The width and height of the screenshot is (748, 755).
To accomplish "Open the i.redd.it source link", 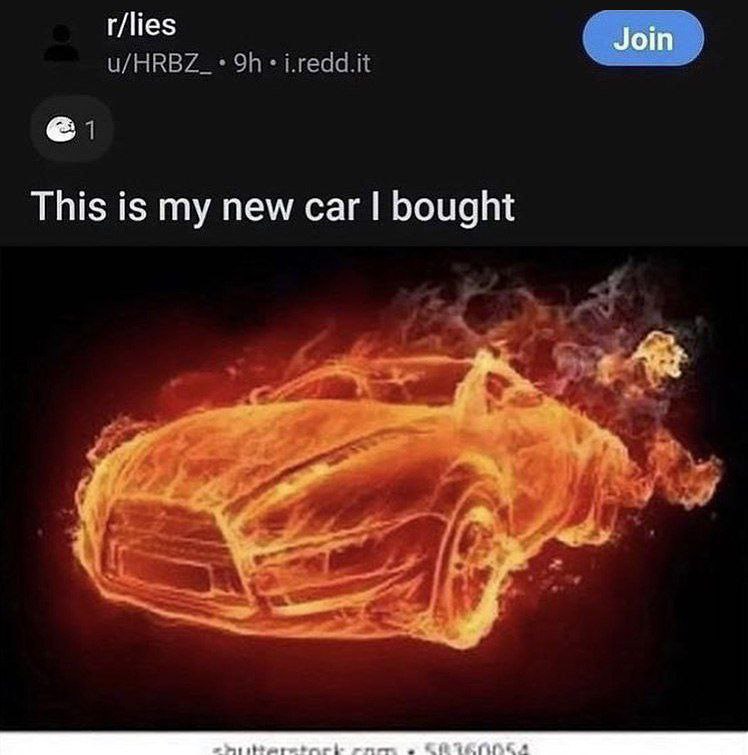I will click(x=328, y=64).
